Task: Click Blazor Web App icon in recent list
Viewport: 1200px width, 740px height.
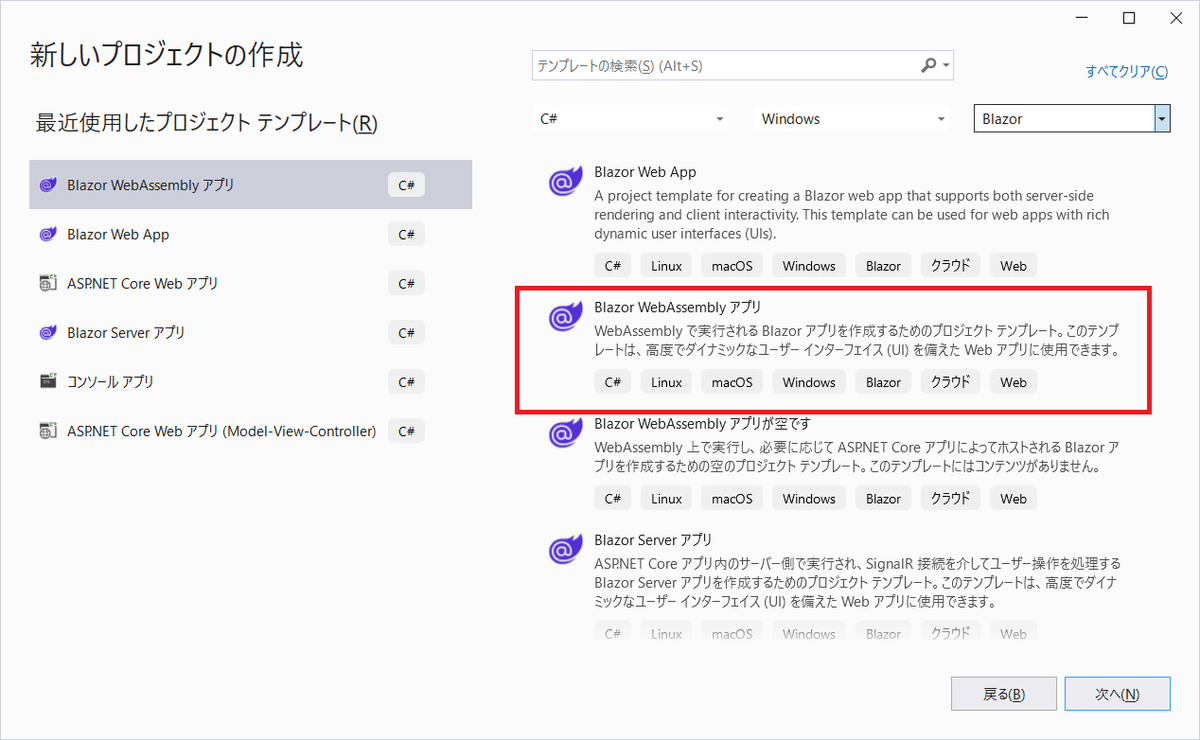Action: tap(47, 234)
